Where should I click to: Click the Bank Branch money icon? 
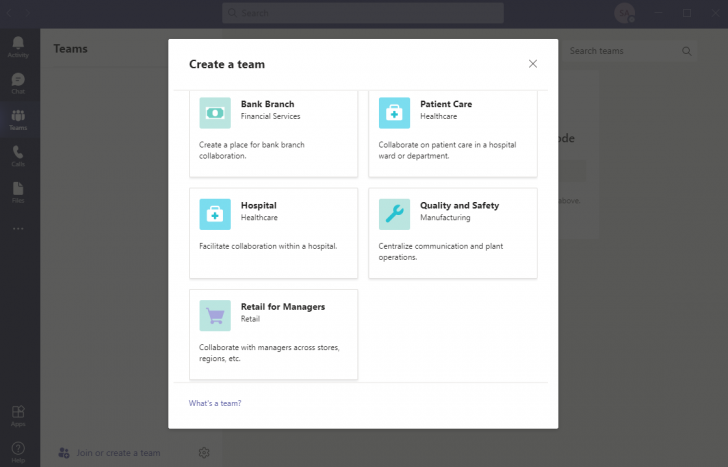[215, 113]
